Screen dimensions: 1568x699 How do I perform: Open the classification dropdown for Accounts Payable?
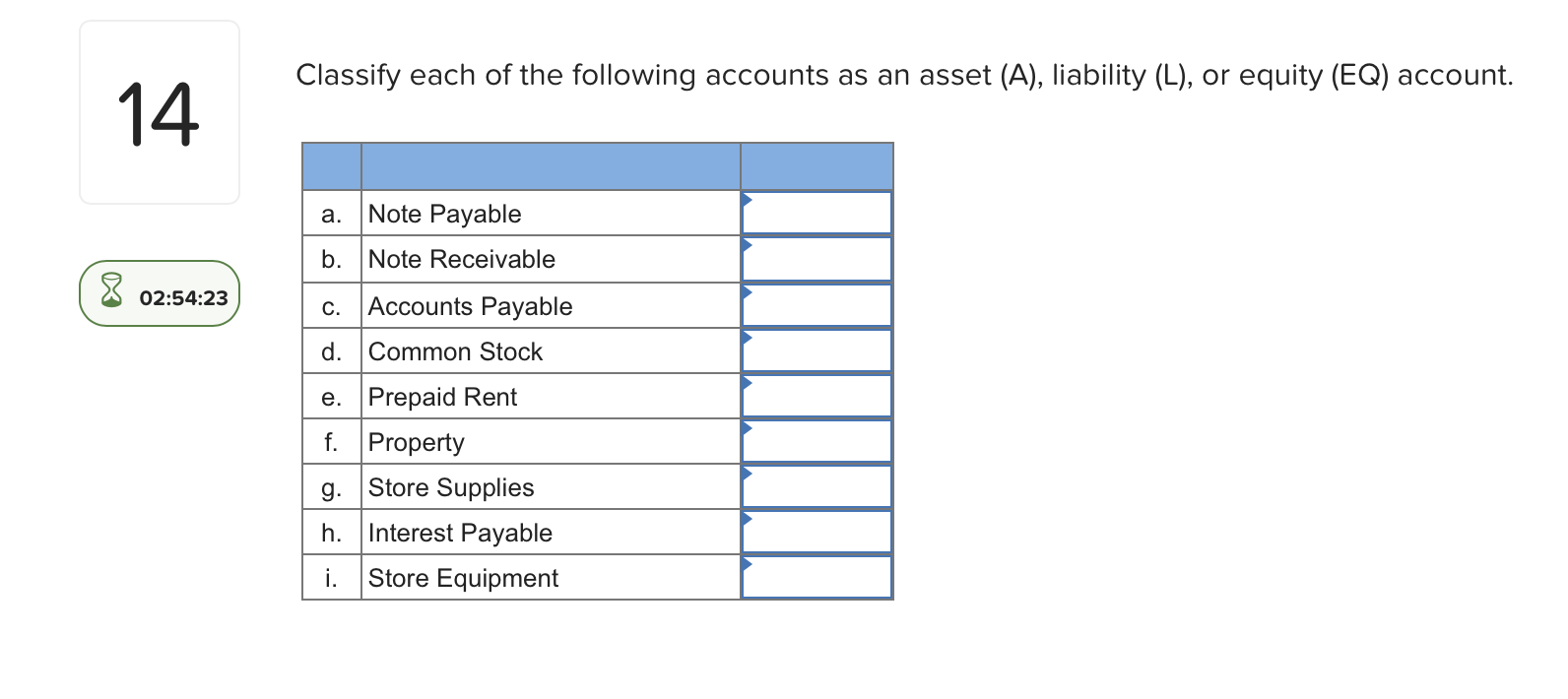point(816,305)
